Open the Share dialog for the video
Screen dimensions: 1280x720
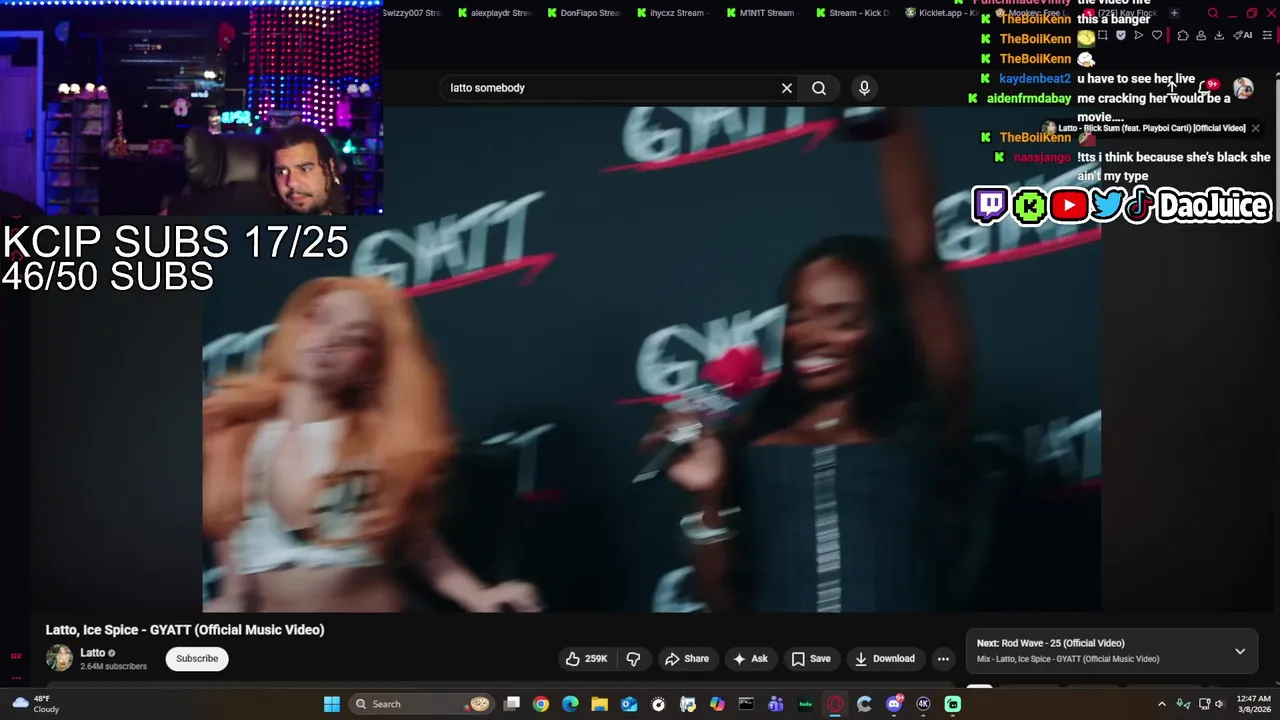[687, 658]
